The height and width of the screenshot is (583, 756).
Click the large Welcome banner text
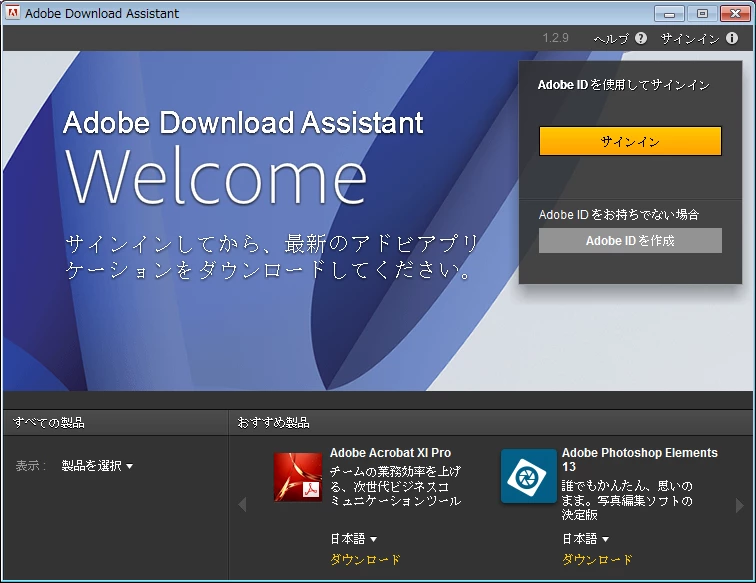[x=216, y=176]
